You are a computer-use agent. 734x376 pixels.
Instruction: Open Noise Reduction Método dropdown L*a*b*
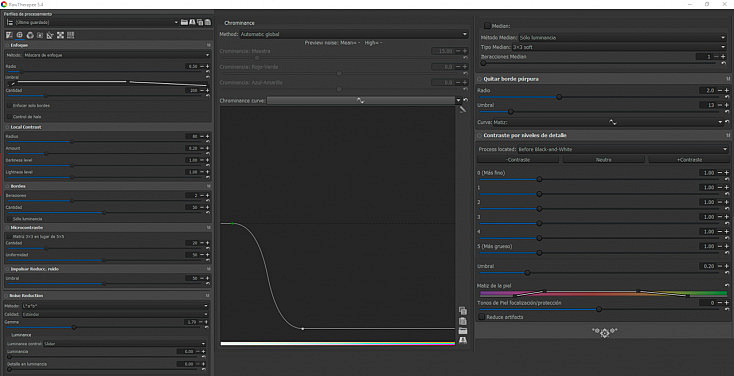coord(116,306)
